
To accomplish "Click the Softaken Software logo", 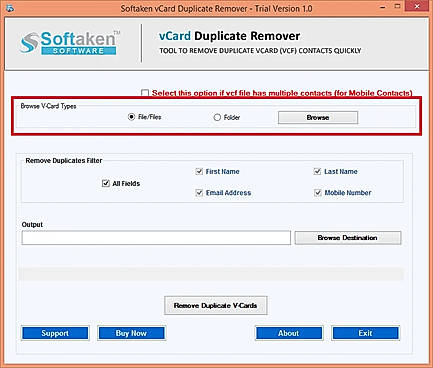I will pyautogui.click(x=69, y=43).
